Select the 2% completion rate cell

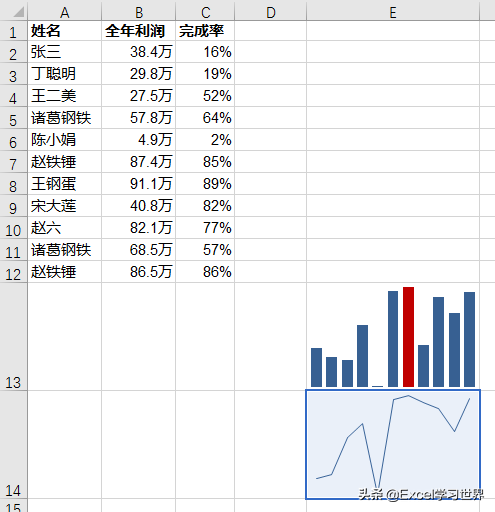pyautogui.click(x=205, y=140)
